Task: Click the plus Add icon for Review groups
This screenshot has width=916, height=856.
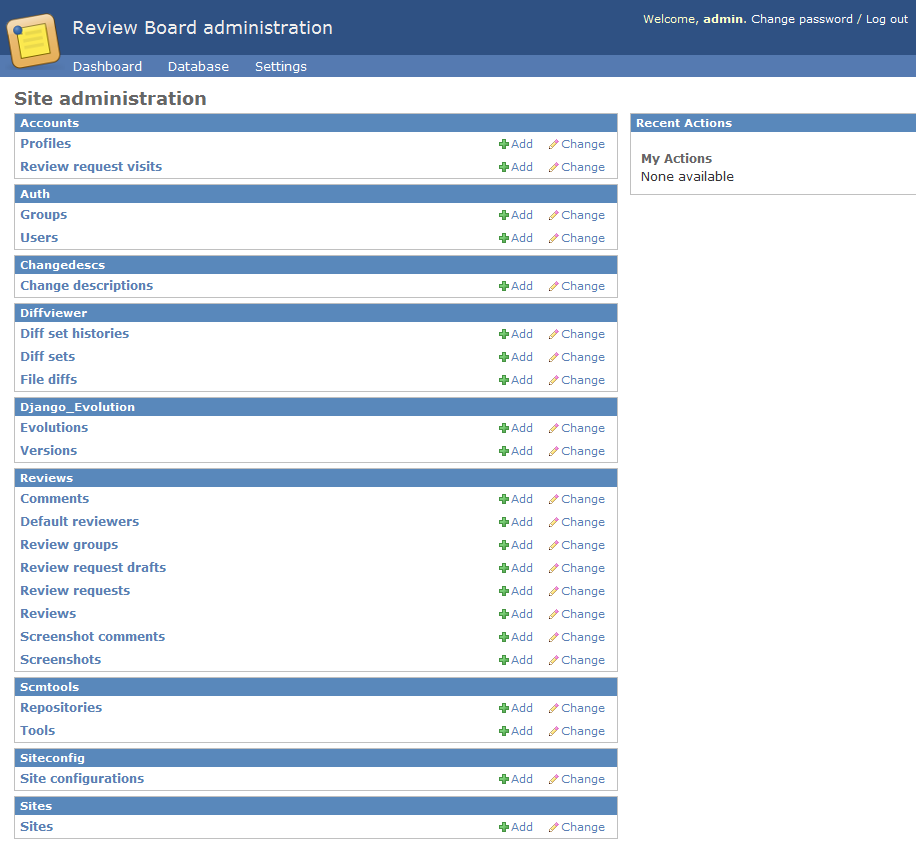Action: click(504, 545)
